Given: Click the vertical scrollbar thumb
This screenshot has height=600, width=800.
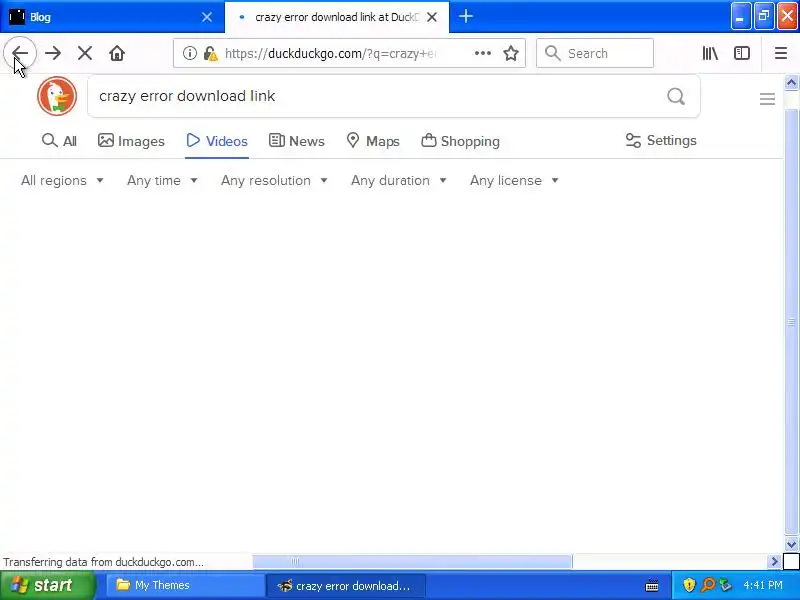Looking at the screenshot, I should (x=791, y=321).
